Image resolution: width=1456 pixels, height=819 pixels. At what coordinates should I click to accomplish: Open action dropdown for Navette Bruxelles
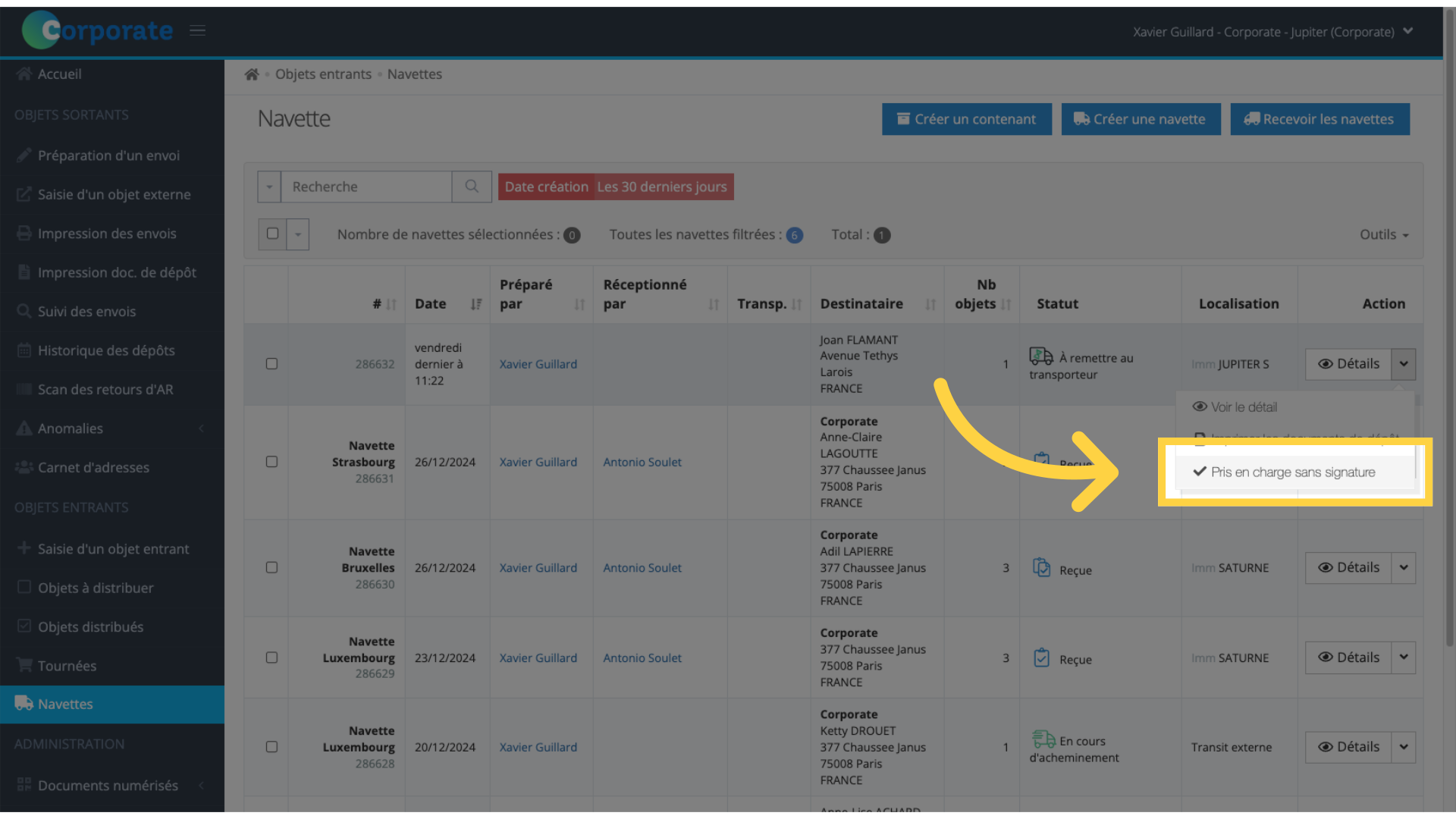pyautogui.click(x=1404, y=568)
